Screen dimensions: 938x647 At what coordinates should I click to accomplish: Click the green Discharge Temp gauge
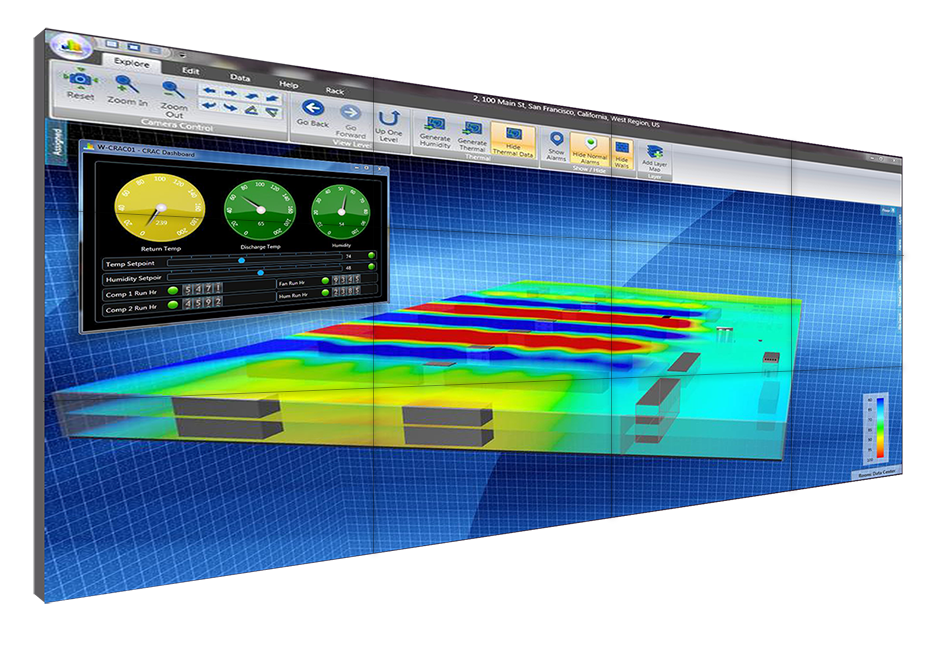pyautogui.click(x=260, y=210)
